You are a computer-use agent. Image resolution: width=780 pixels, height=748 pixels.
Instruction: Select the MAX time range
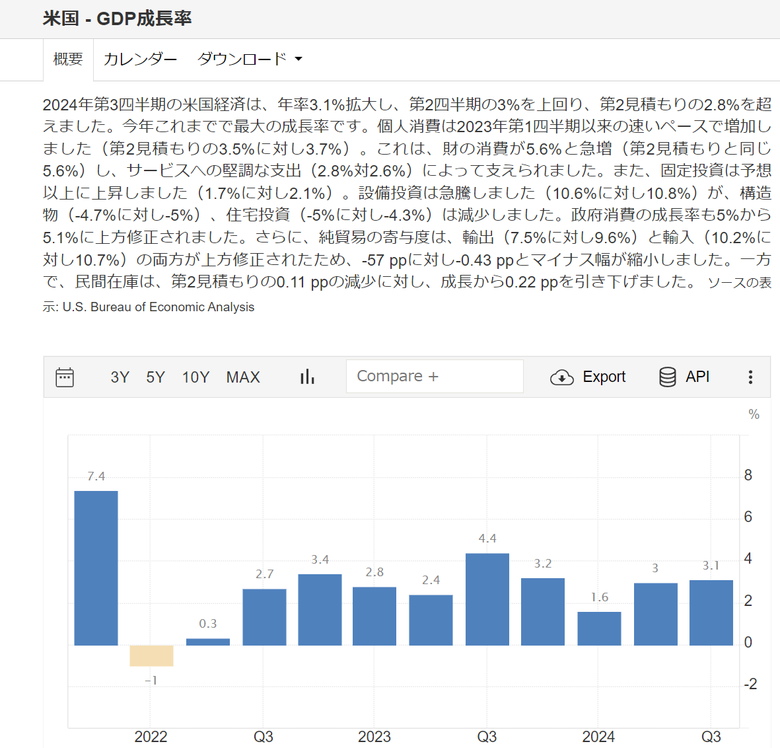(243, 377)
